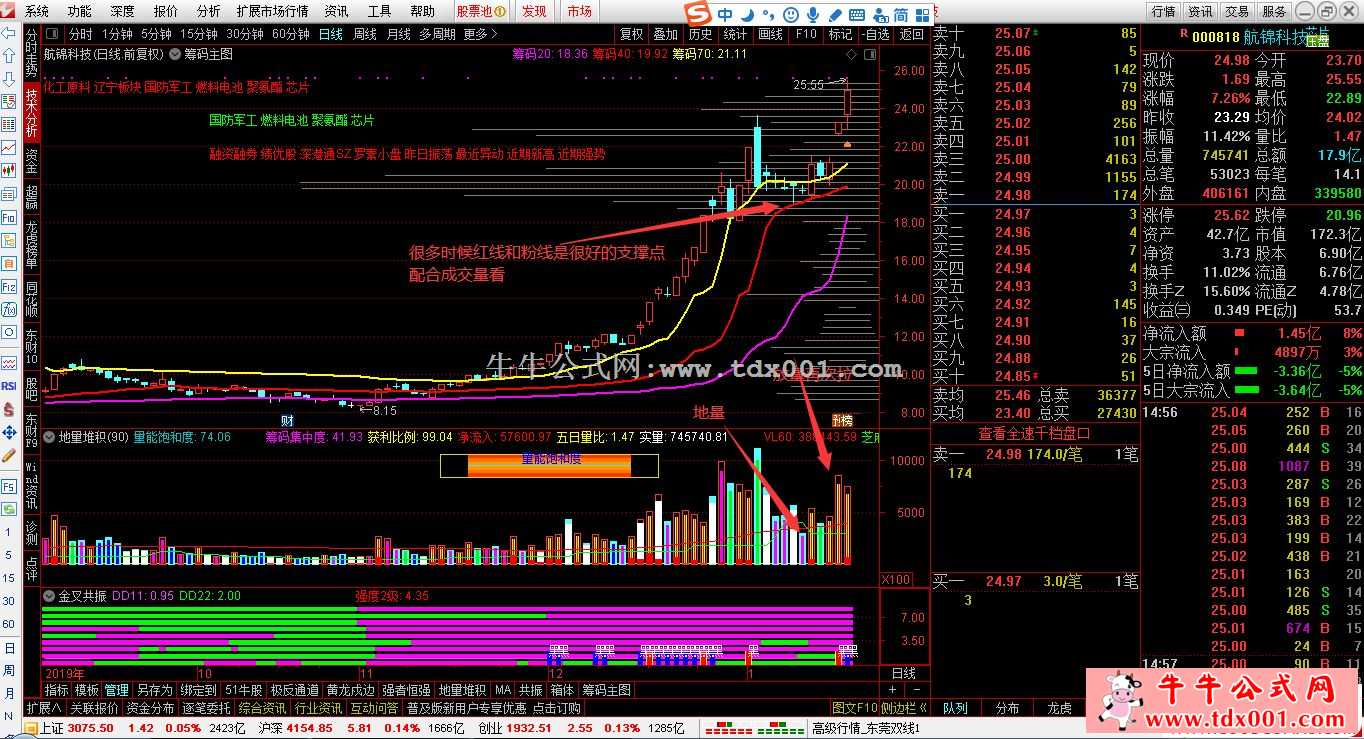Click the RSI indicator icon in sidebar
The image size is (1364, 739).
click(8, 385)
